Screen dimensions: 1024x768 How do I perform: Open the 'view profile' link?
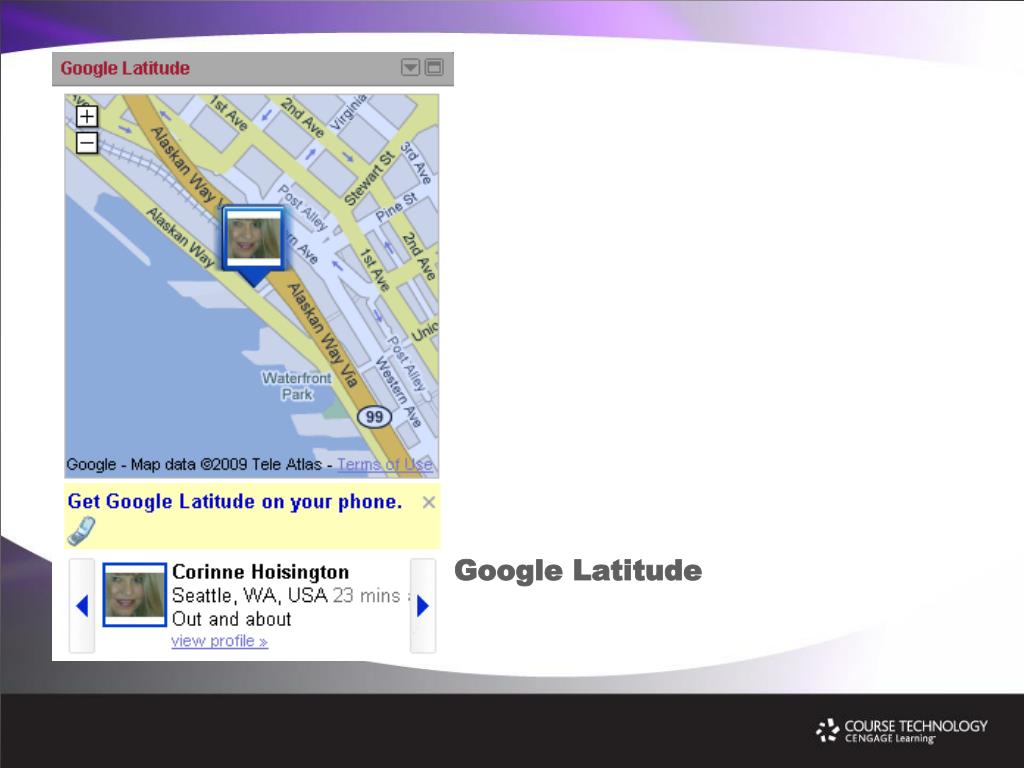click(219, 641)
